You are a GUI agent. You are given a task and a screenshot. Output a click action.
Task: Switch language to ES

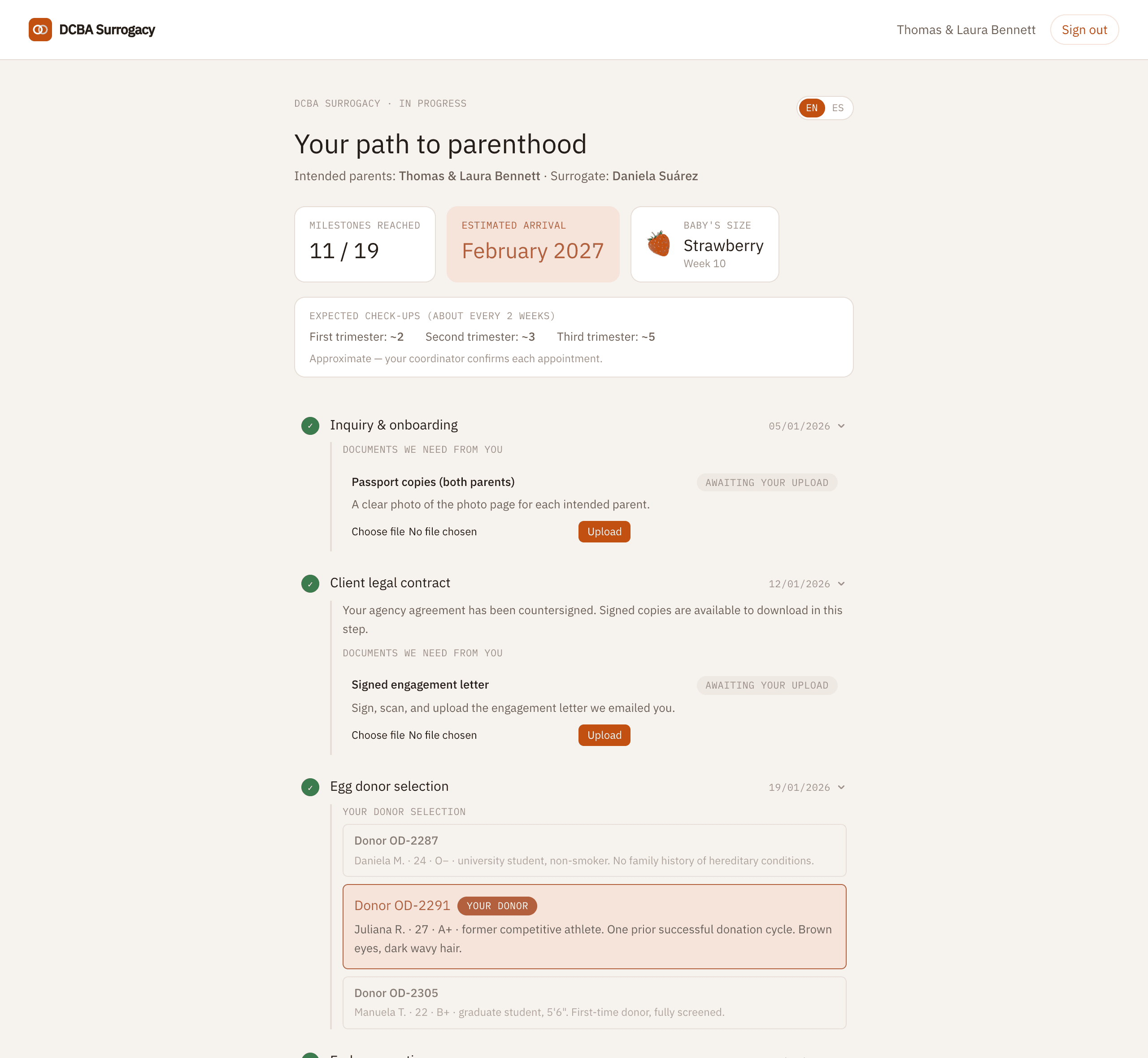pyautogui.click(x=838, y=108)
